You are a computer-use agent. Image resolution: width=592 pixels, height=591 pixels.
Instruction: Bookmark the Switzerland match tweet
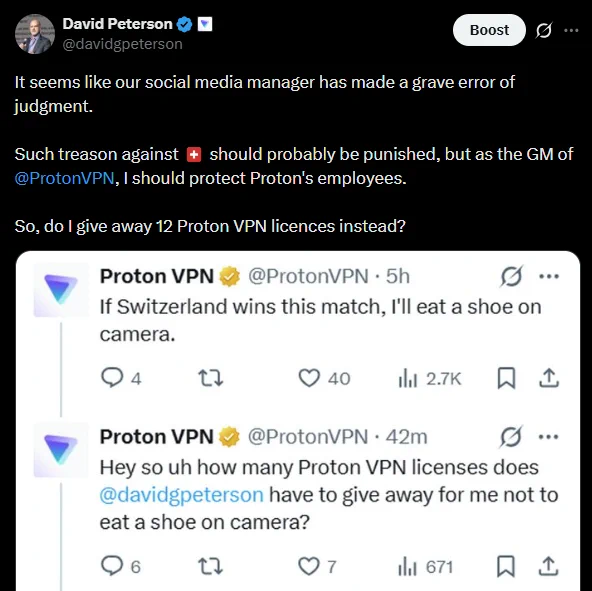pos(506,378)
